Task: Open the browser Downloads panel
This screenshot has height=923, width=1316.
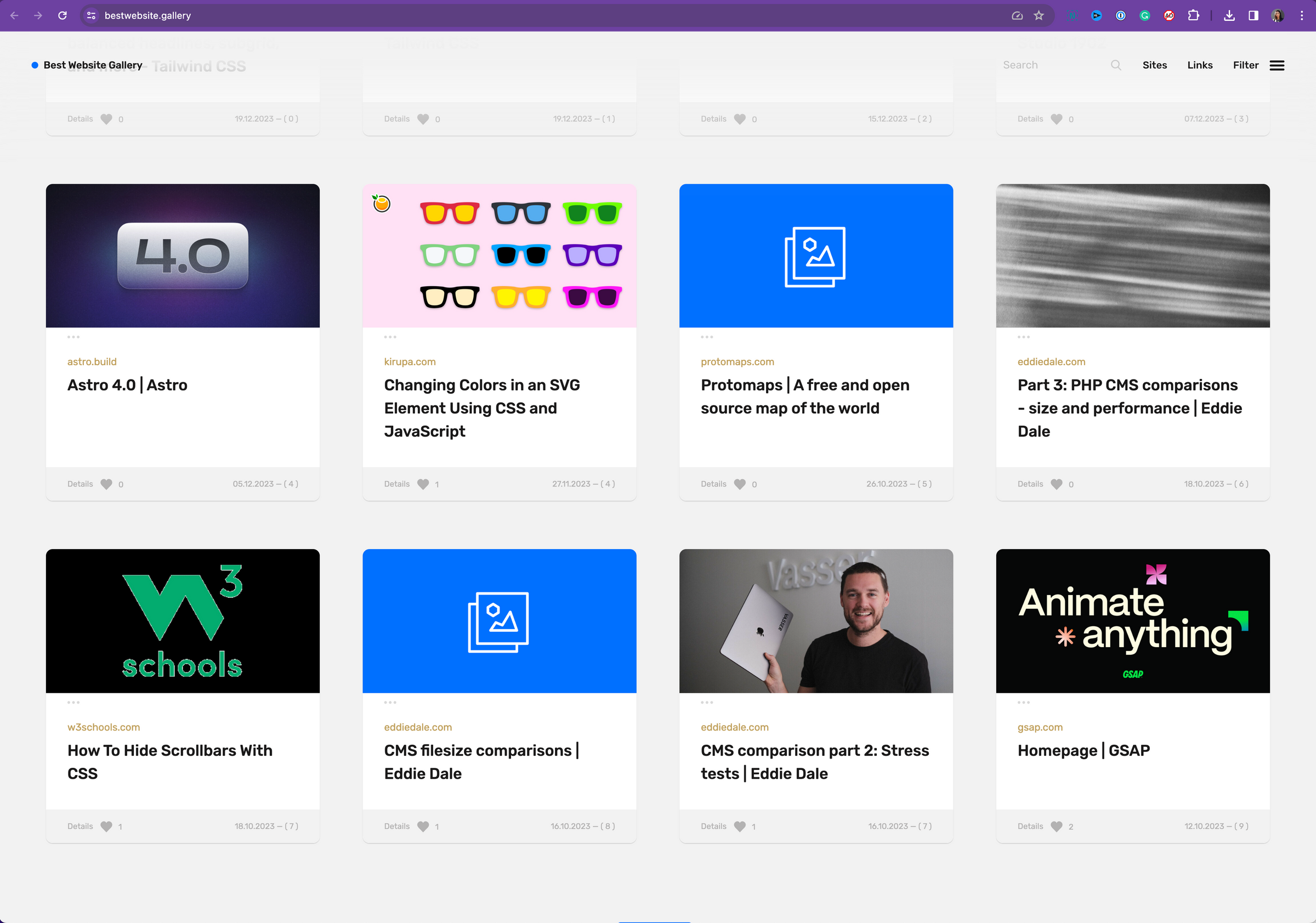Action: (x=1229, y=15)
